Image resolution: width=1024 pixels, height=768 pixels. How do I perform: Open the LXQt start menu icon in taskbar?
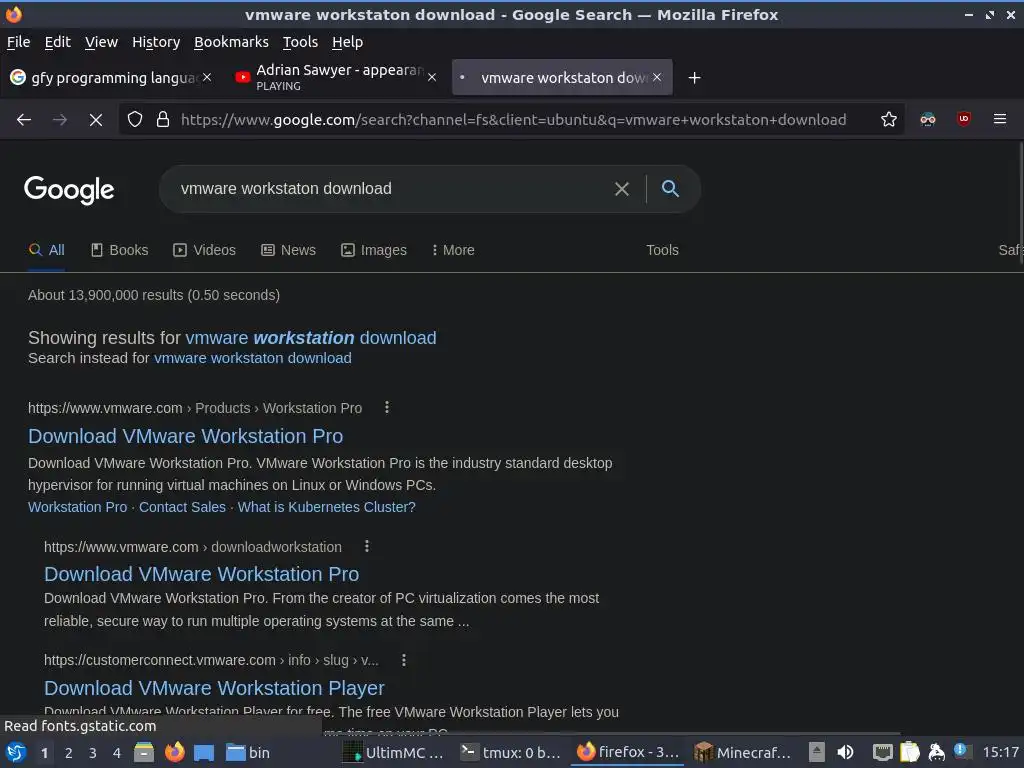pos(16,752)
